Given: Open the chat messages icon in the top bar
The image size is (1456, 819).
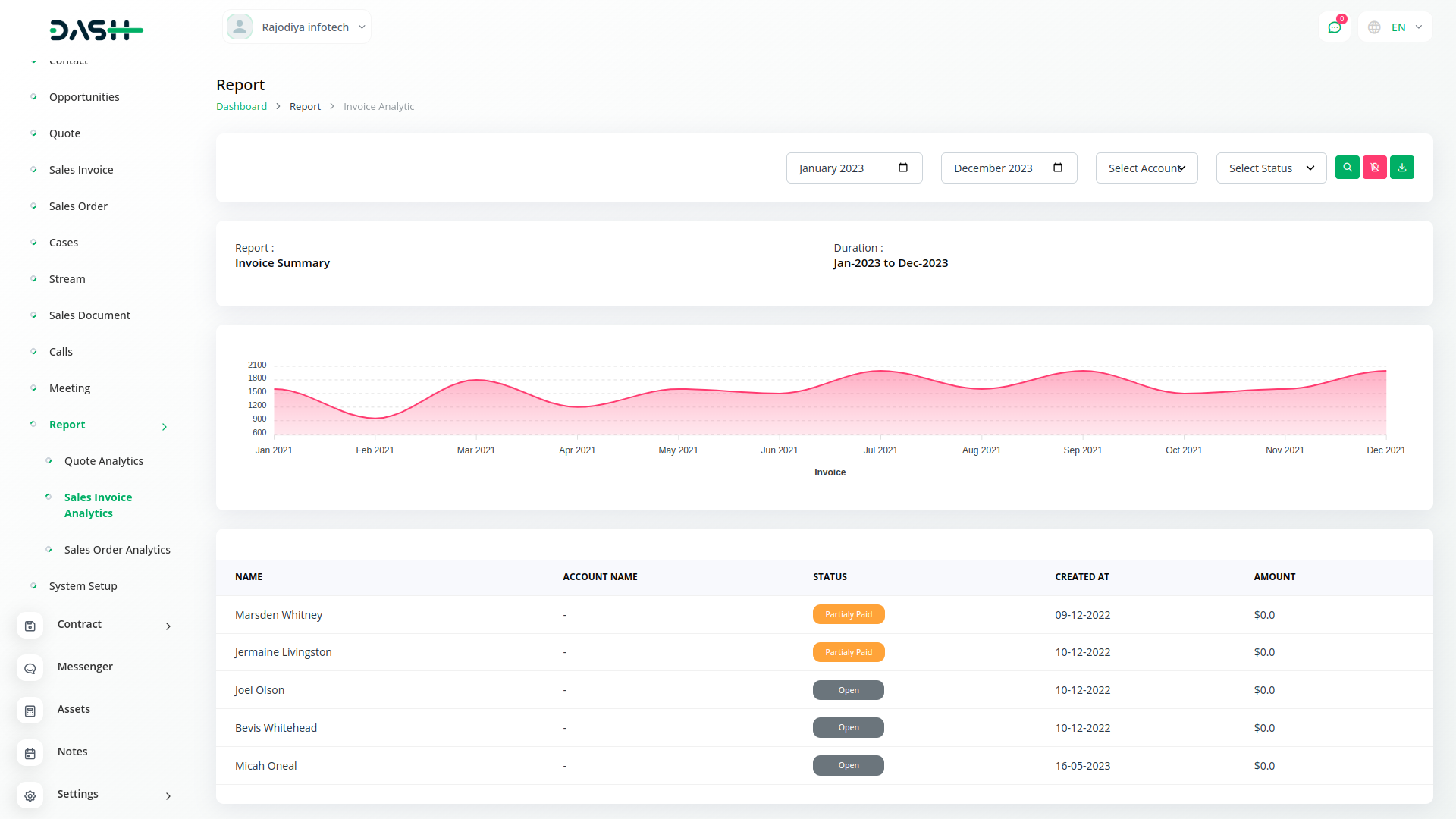Looking at the screenshot, I should coord(1335,27).
